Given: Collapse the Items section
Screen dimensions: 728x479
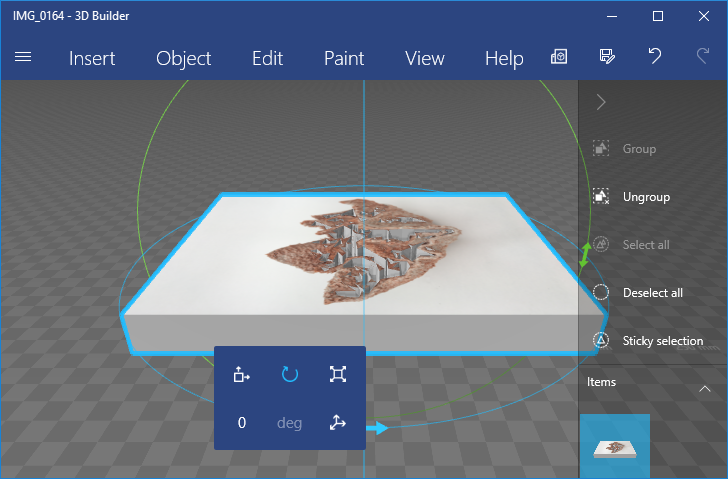Looking at the screenshot, I should (x=704, y=388).
